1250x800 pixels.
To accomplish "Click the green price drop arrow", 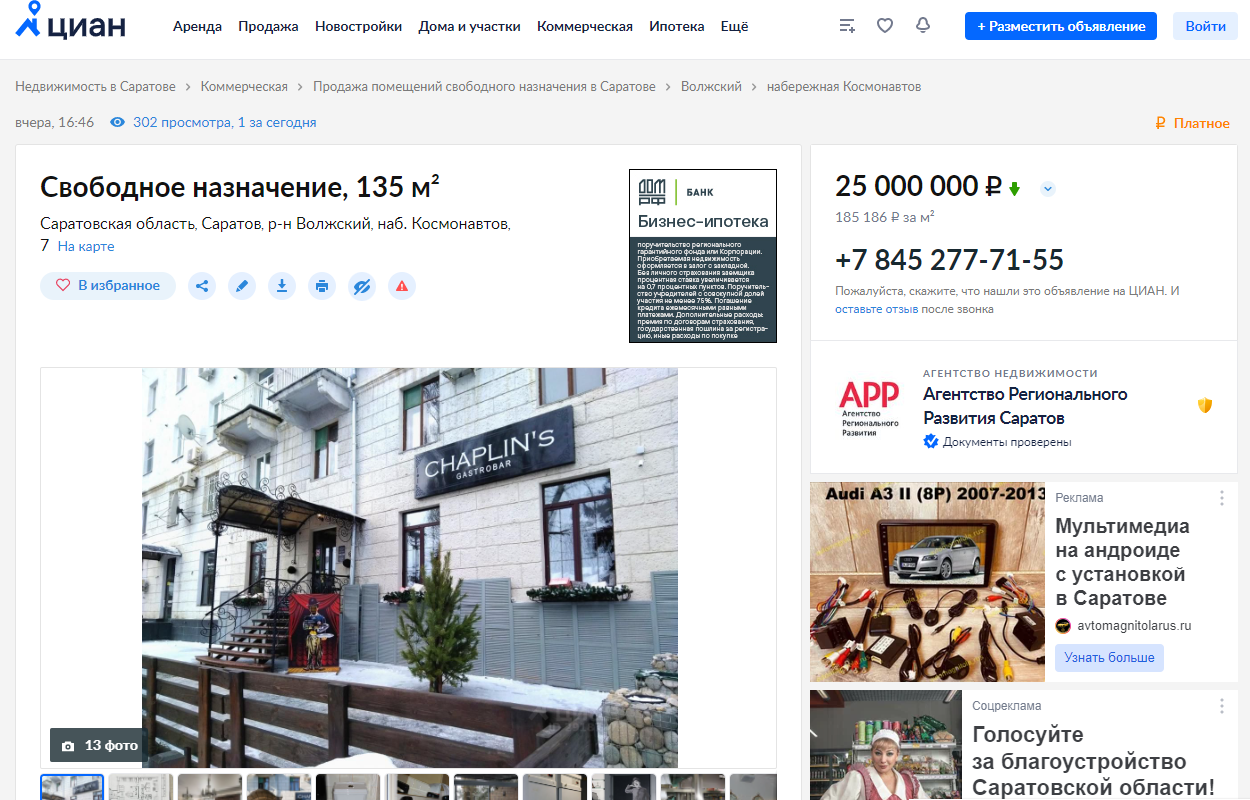I will 1014,188.
